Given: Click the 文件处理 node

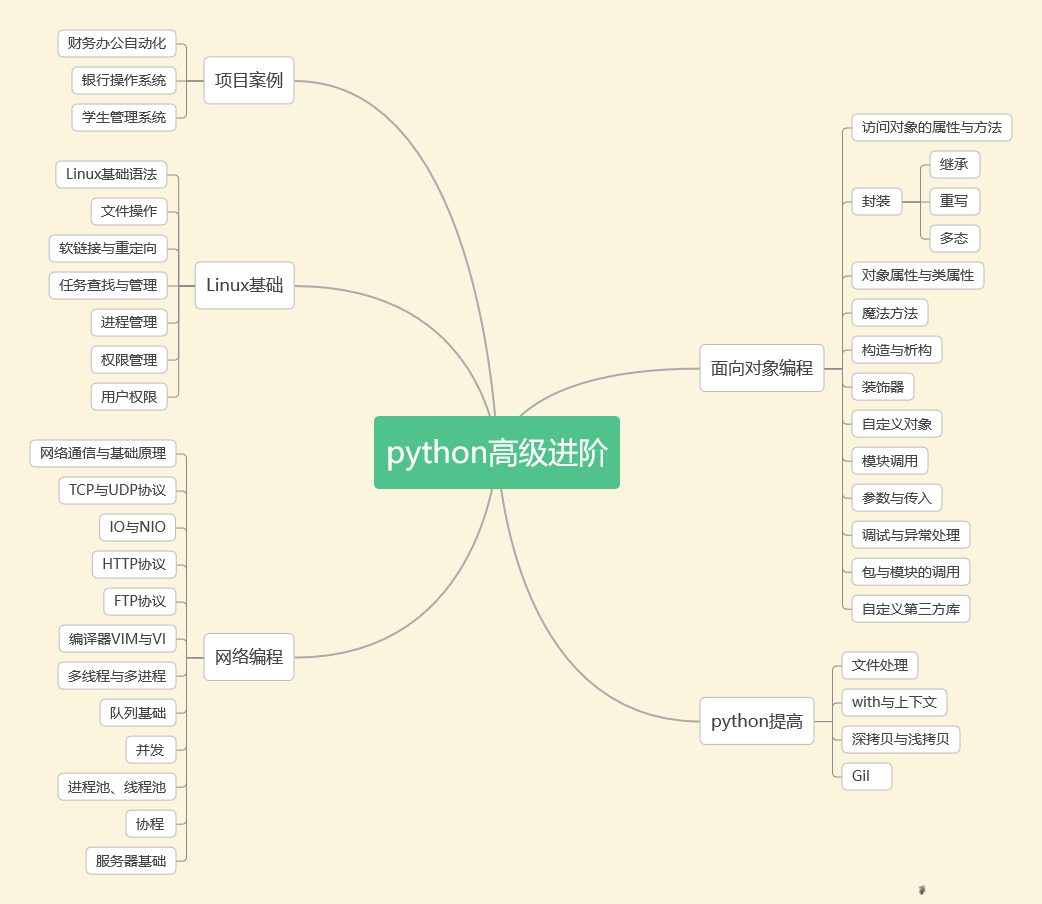Looking at the screenshot, I should click(880, 665).
